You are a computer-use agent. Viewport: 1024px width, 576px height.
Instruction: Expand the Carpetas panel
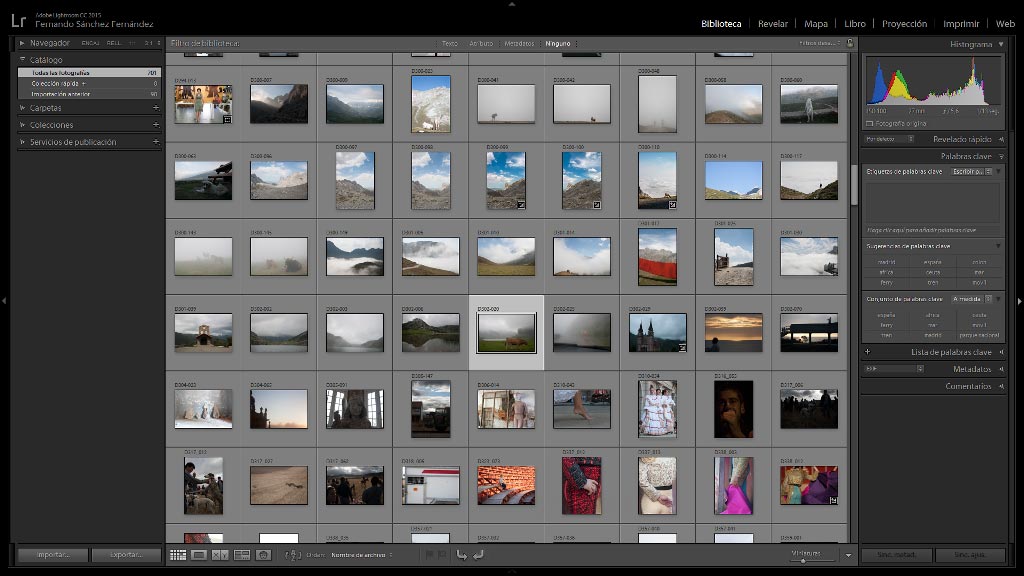[22, 108]
